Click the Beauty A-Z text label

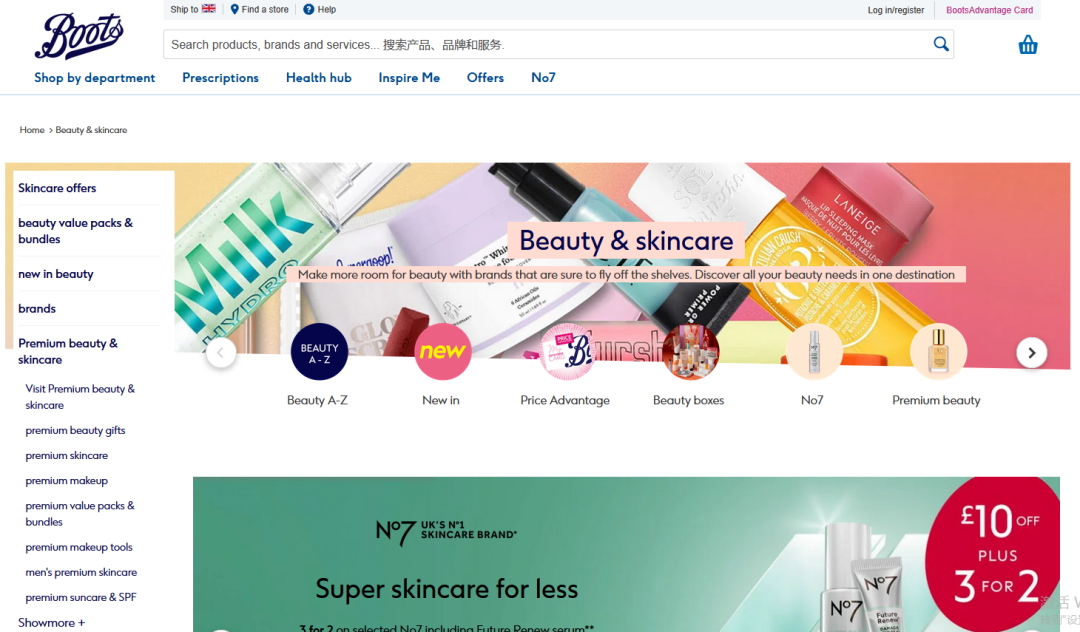[318, 400]
